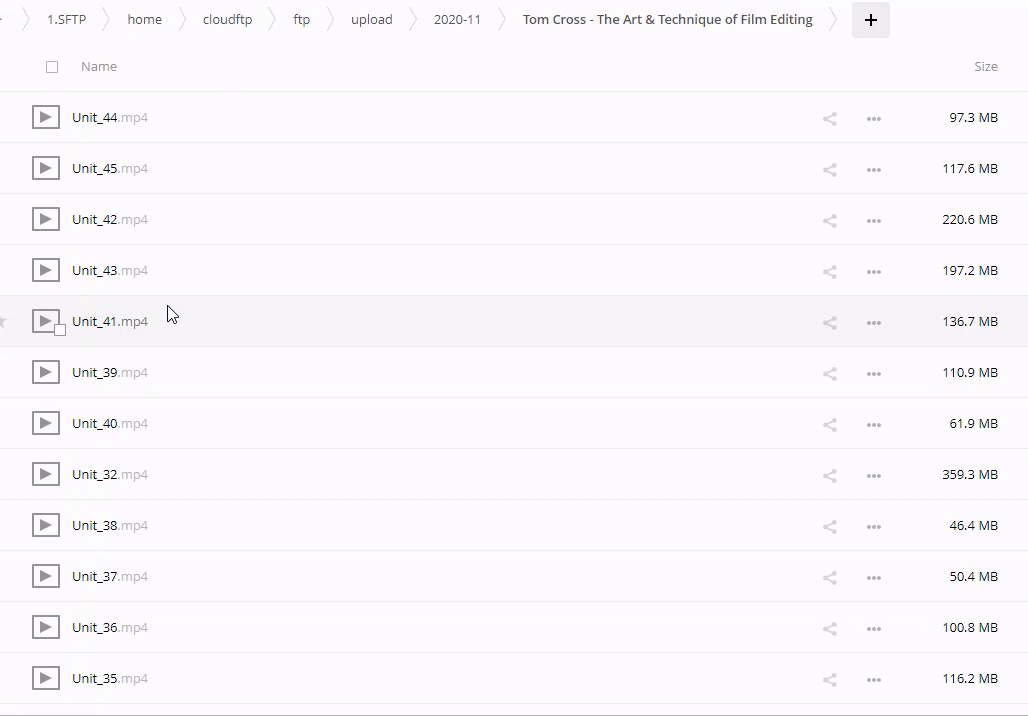Open the three-dot menu for Unit_45.mp4
Image resolution: width=1028 pixels, height=716 pixels.
pyautogui.click(x=873, y=169)
